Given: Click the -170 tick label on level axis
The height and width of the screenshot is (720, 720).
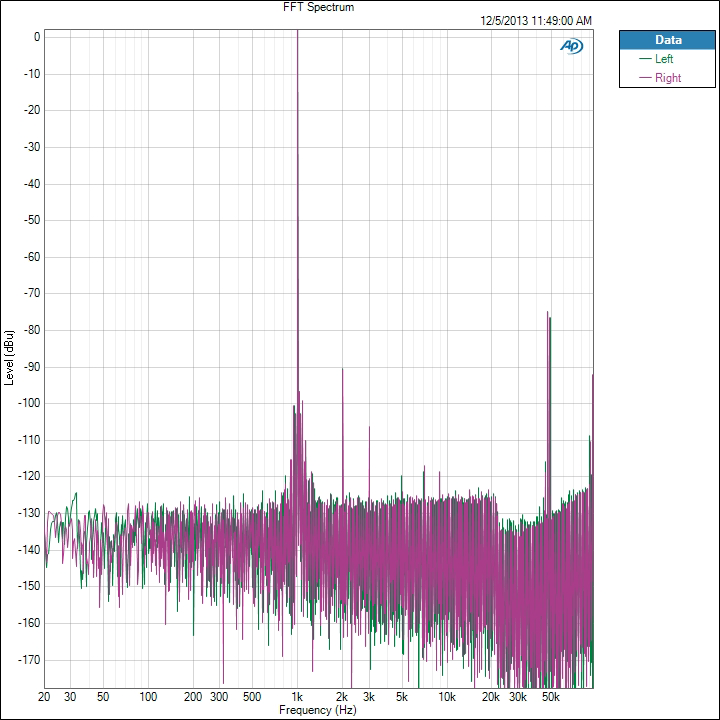Looking at the screenshot, I should (28, 660).
